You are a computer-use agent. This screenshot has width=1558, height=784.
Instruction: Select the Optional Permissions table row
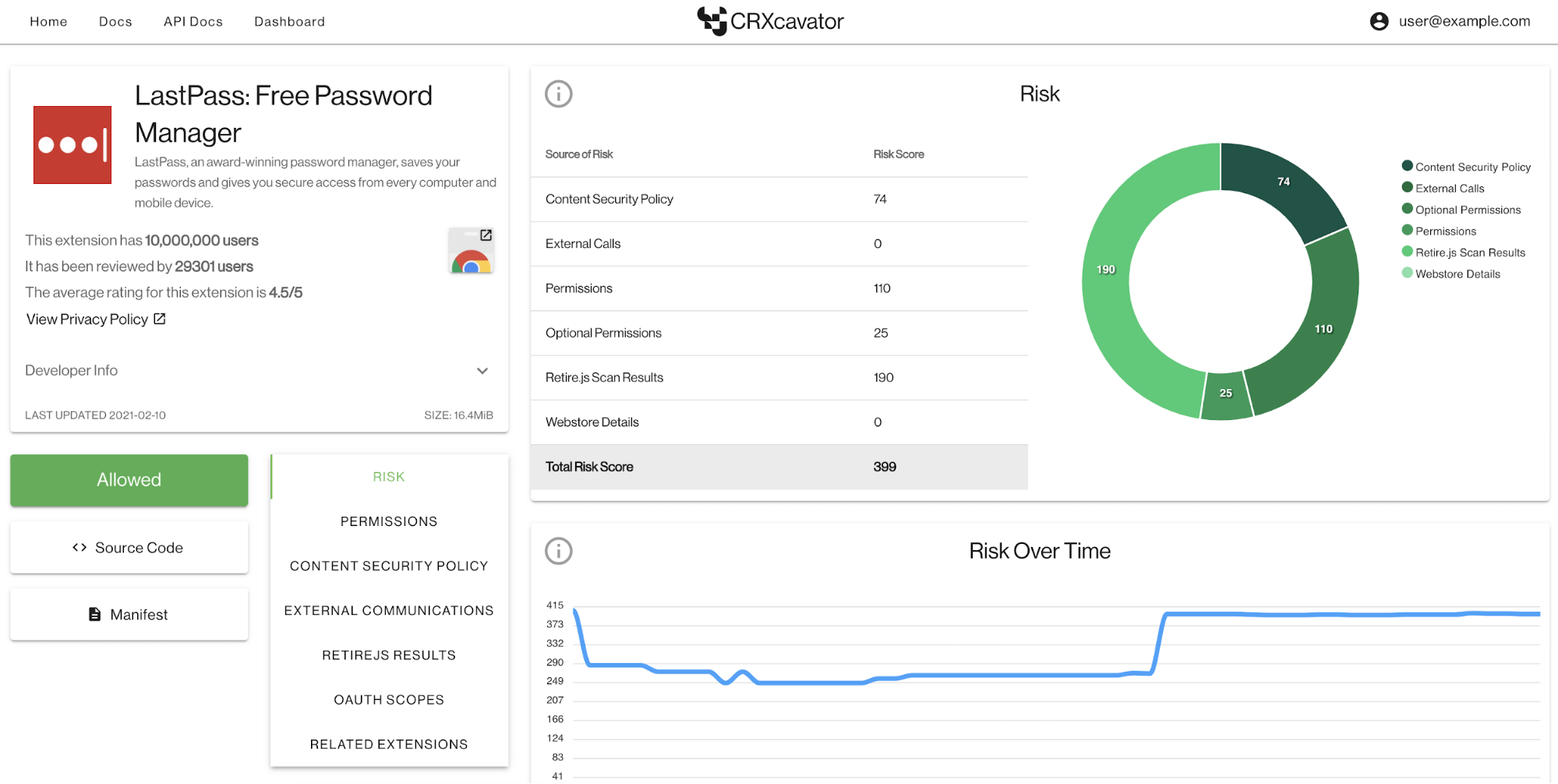pyautogui.click(x=779, y=333)
